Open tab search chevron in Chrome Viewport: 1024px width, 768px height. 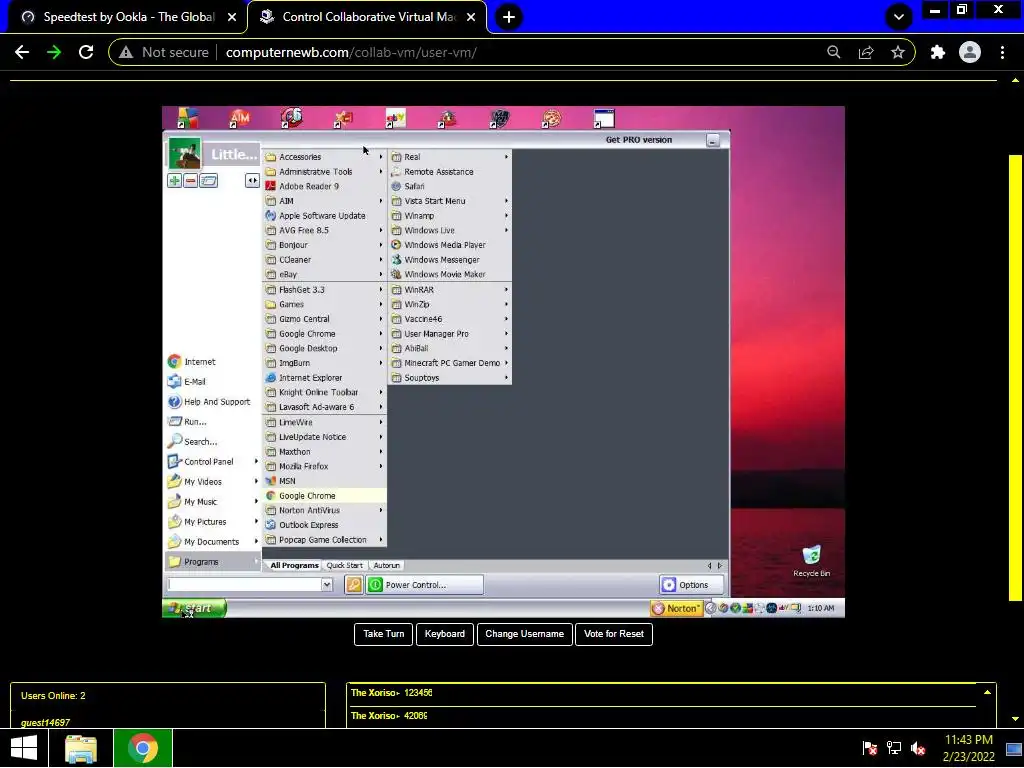pyautogui.click(x=898, y=16)
